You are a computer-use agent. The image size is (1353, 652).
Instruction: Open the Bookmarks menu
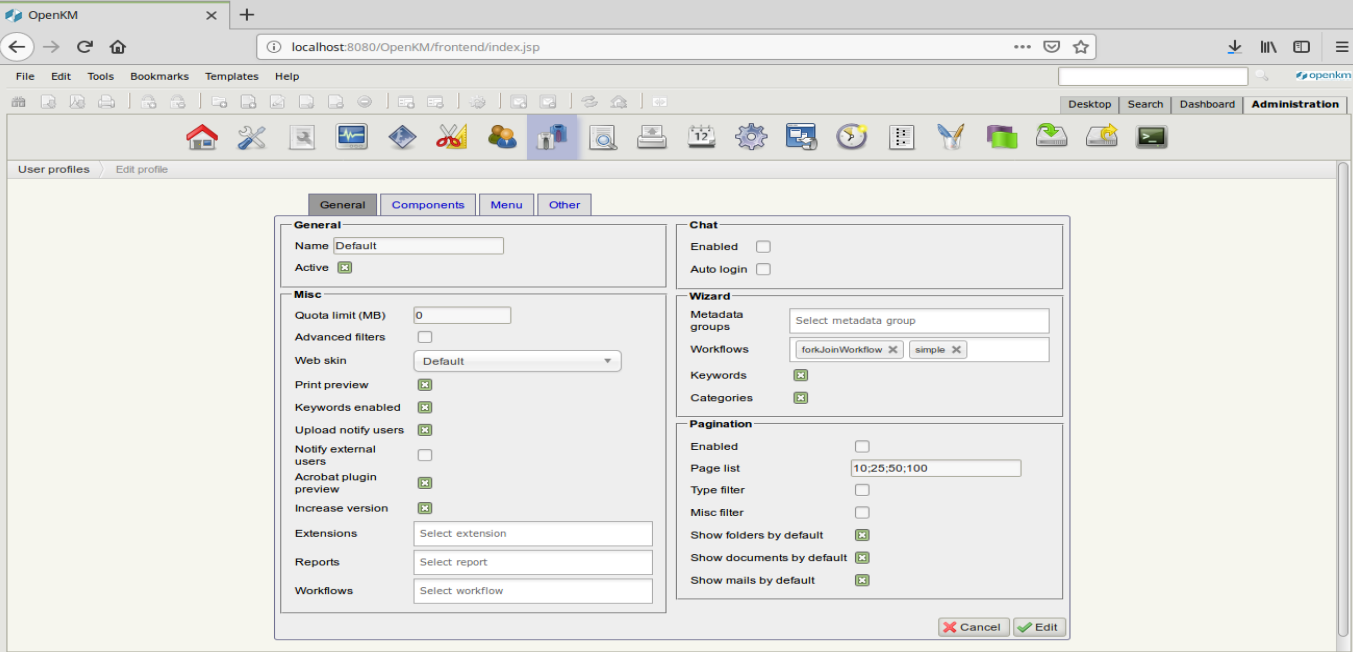coord(159,76)
